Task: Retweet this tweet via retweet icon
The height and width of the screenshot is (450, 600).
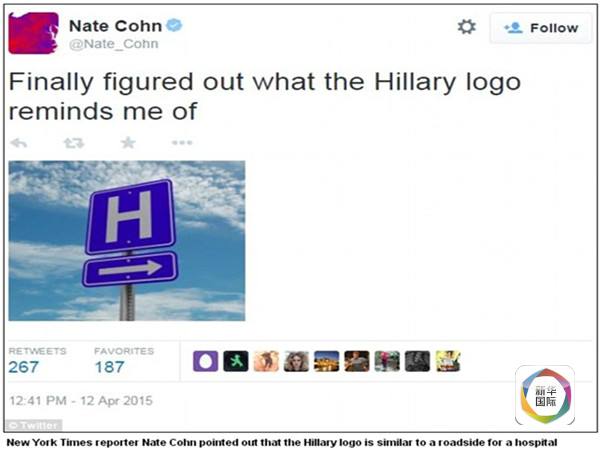Action: 73,143
